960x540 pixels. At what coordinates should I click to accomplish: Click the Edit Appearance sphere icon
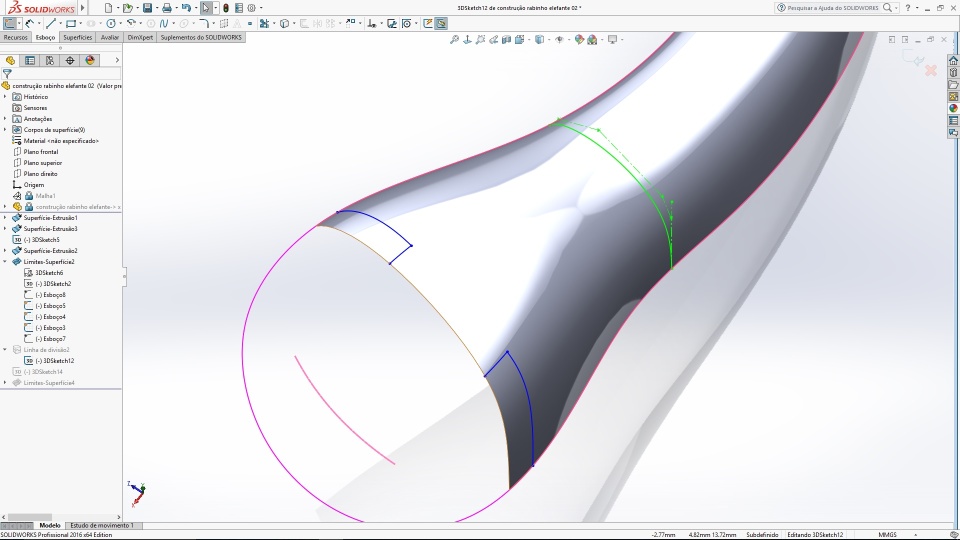[x=579, y=39]
